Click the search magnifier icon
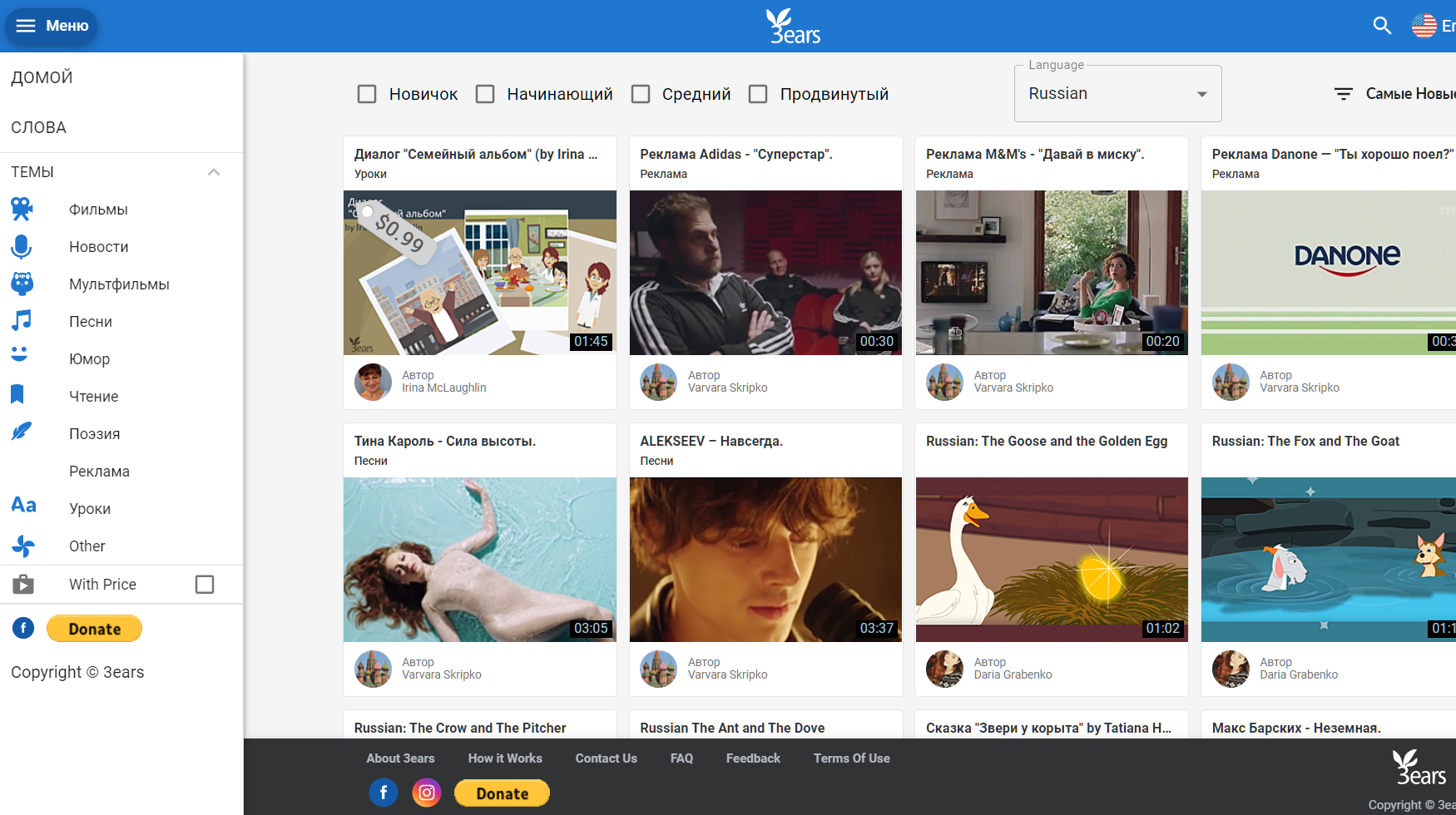This screenshot has width=1456, height=815. coord(1382,26)
